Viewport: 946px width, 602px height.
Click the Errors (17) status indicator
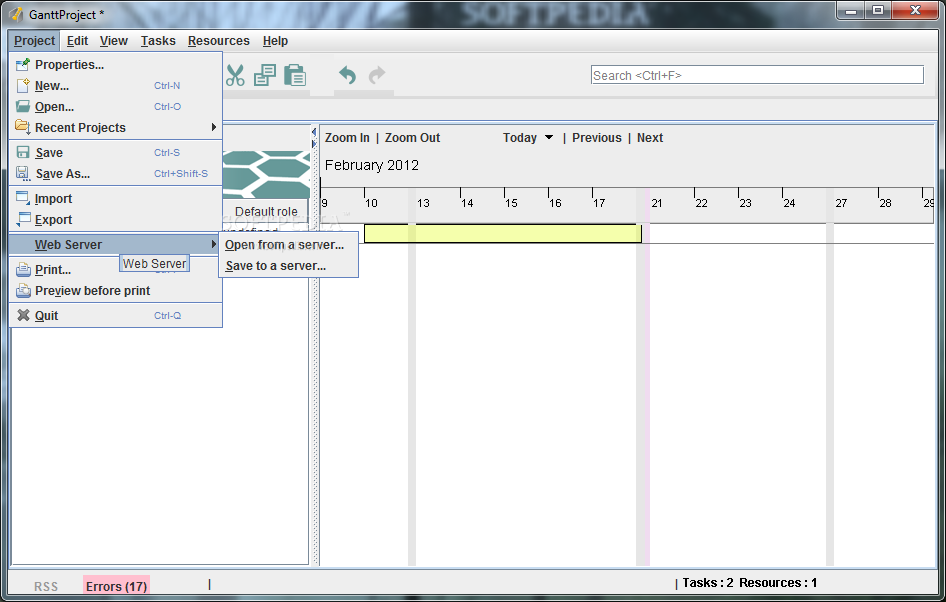point(116,586)
